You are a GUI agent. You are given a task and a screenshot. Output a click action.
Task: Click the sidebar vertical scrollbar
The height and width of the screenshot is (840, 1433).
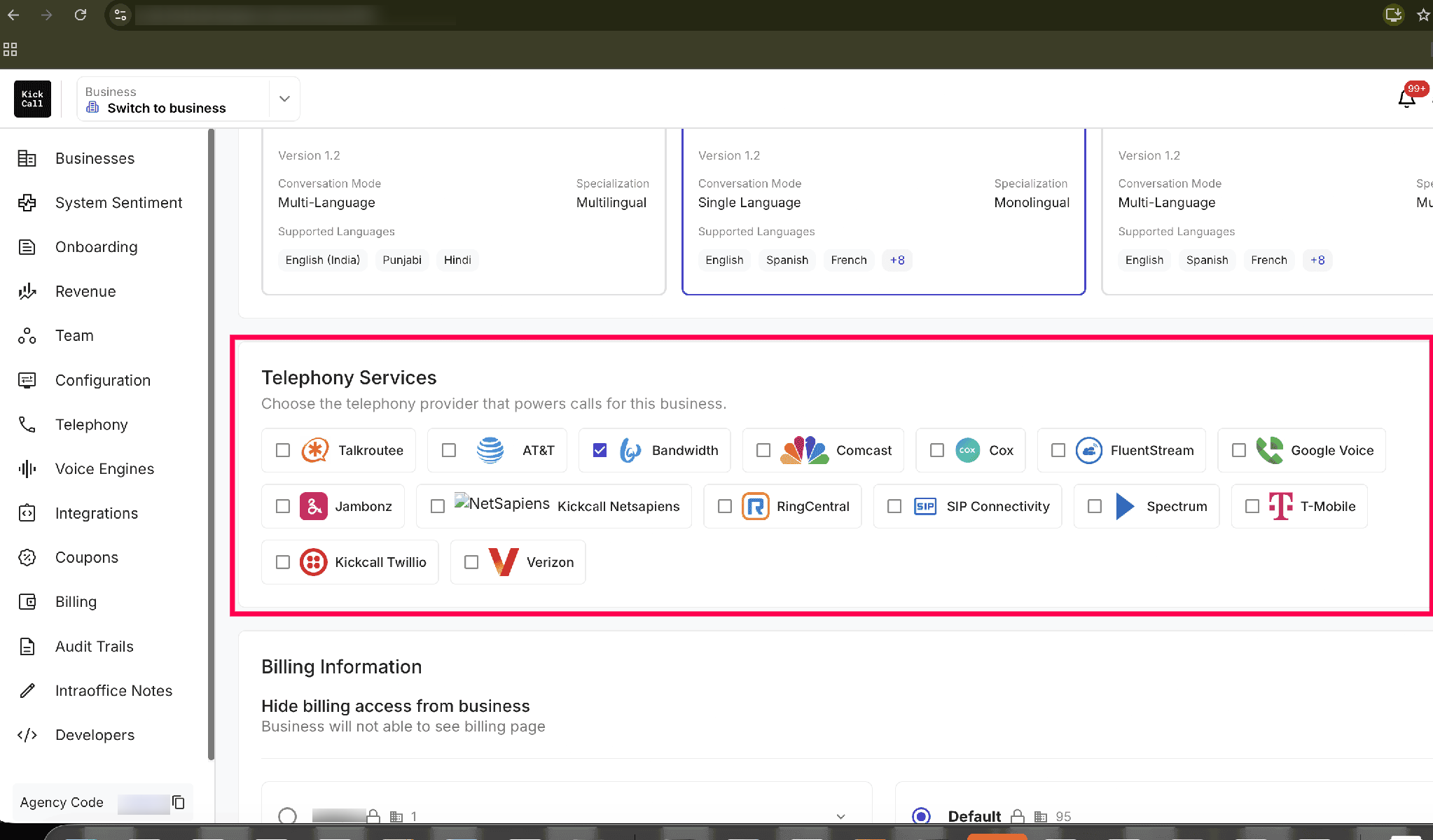click(x=211, y=444)
